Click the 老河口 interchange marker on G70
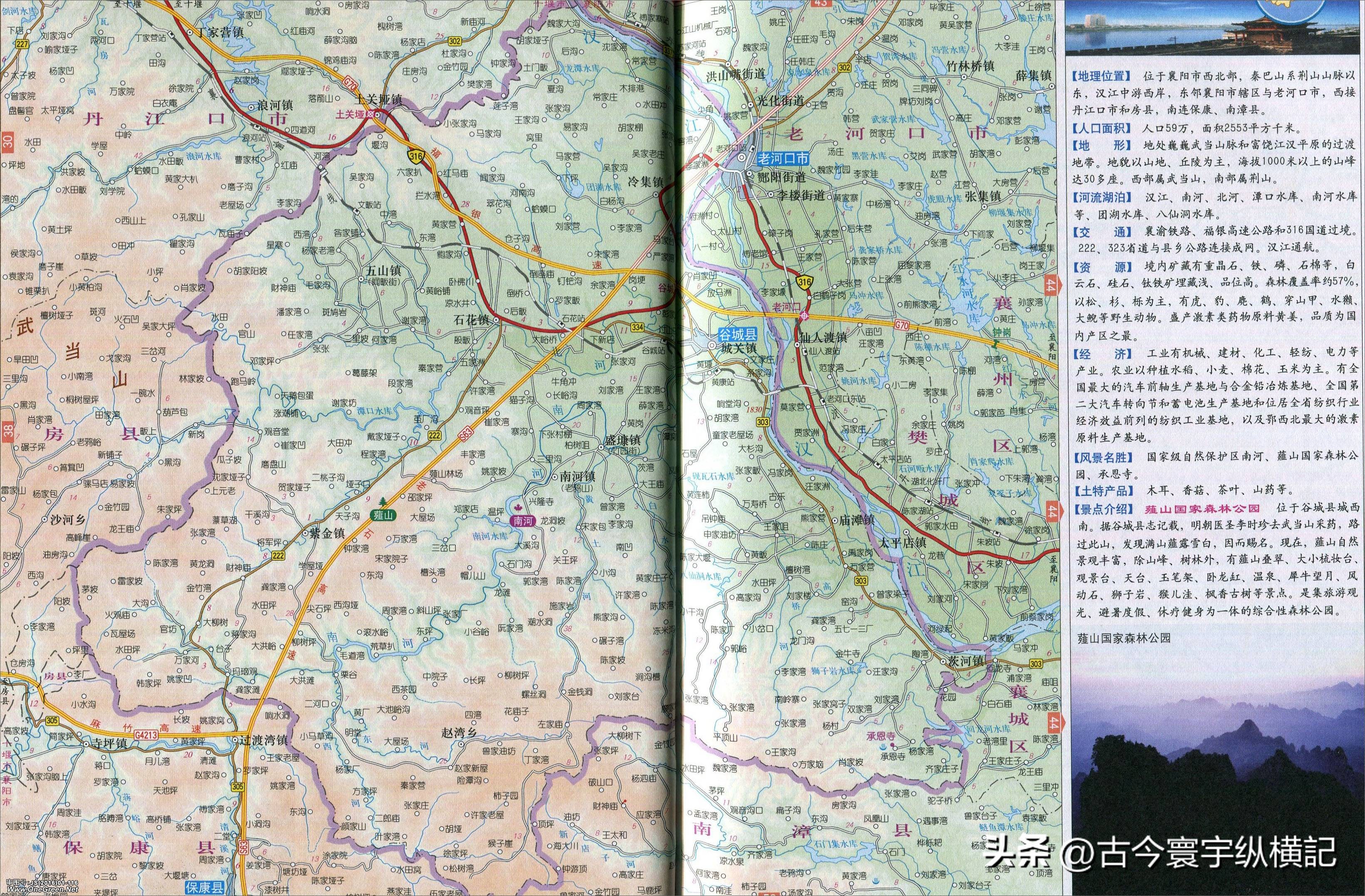The width and height of the screenshot is (1365, 896). (x=805, y=316)
